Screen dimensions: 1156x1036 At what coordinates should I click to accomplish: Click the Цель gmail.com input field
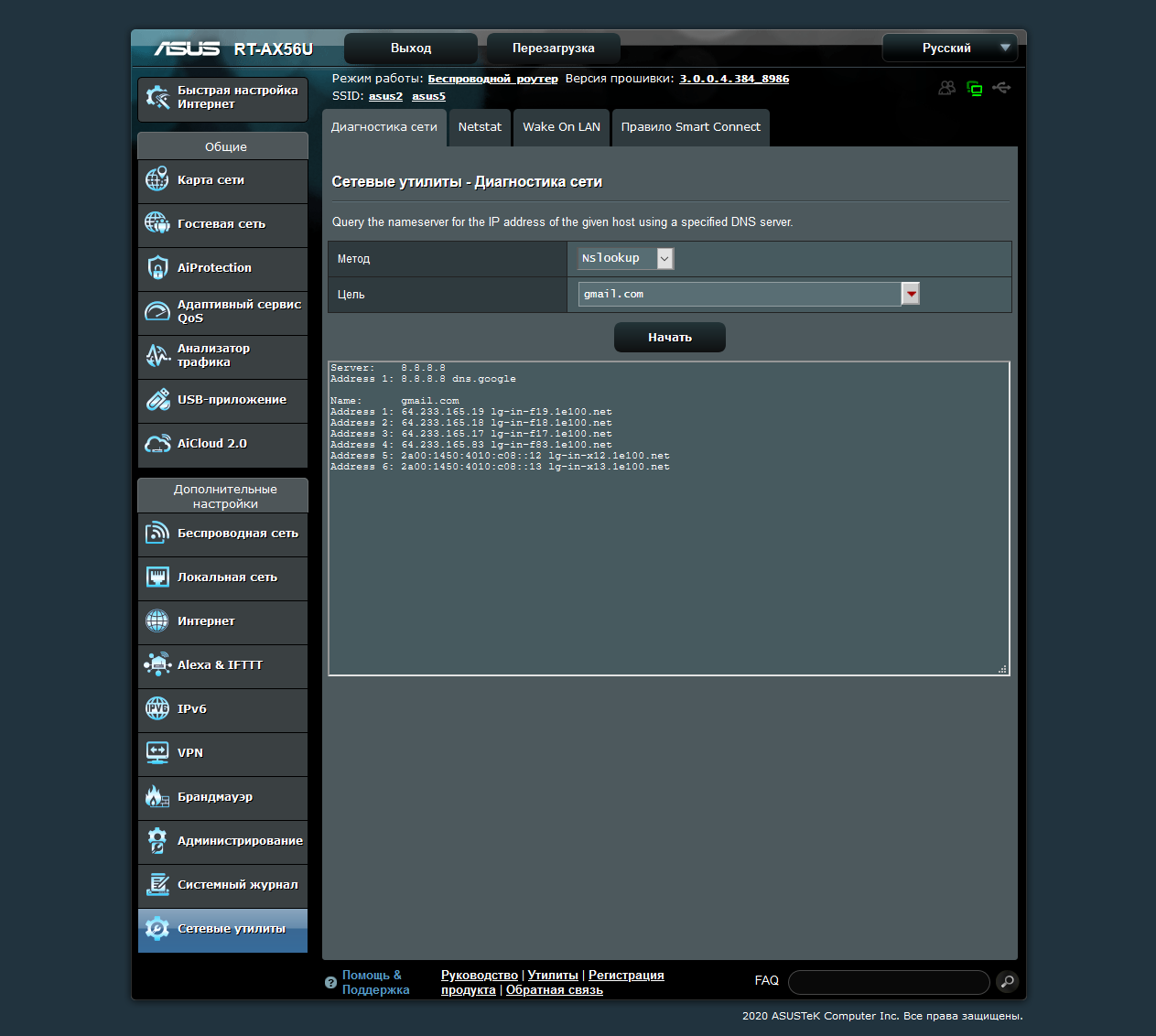point(740,294)
